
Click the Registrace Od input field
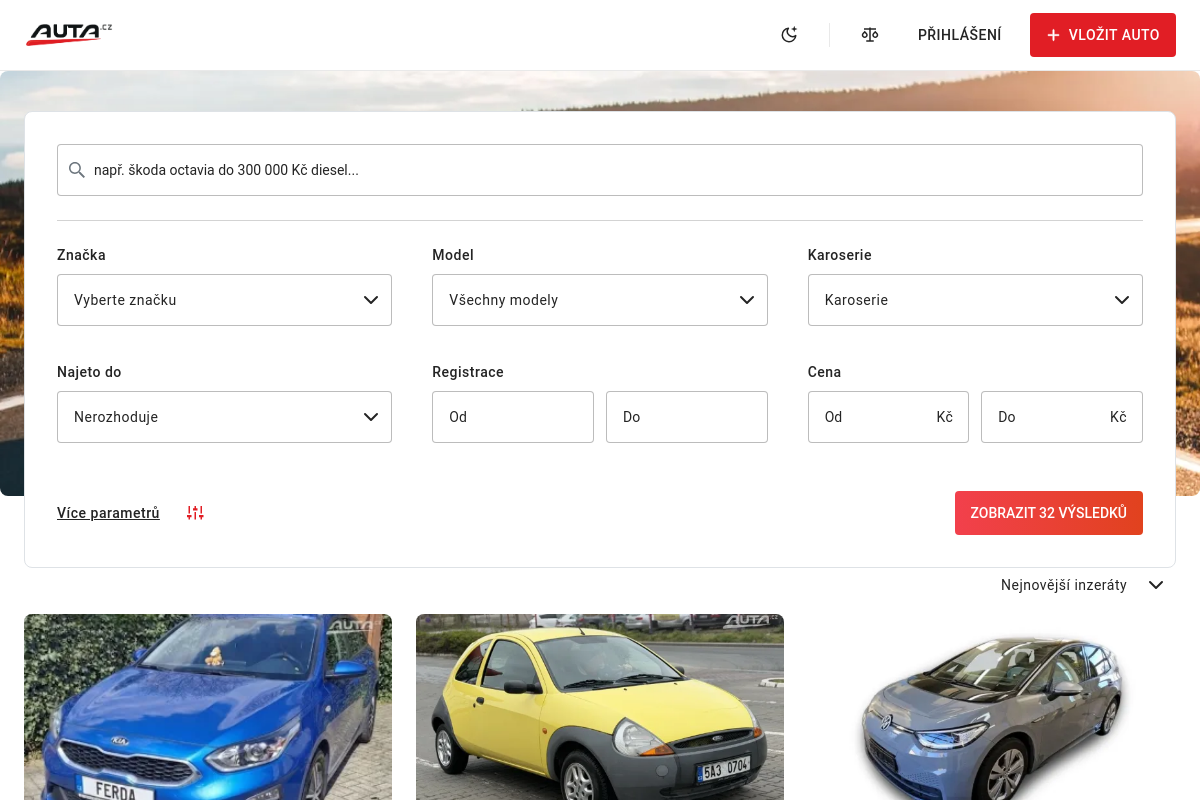click(x=512, y=417)
